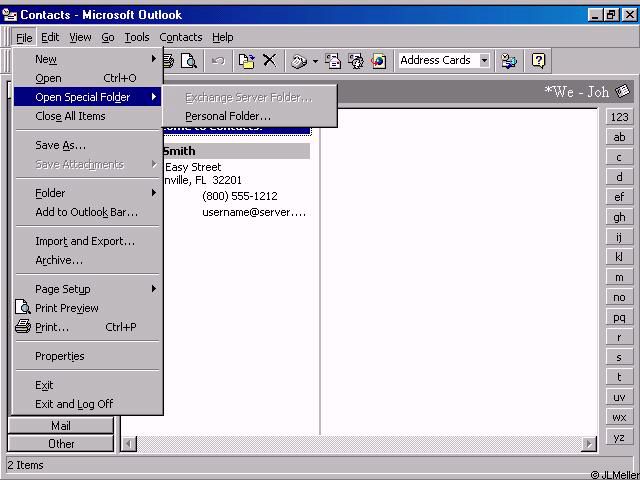
Task: Choose Archive in File menu
Action: (88, 260)
